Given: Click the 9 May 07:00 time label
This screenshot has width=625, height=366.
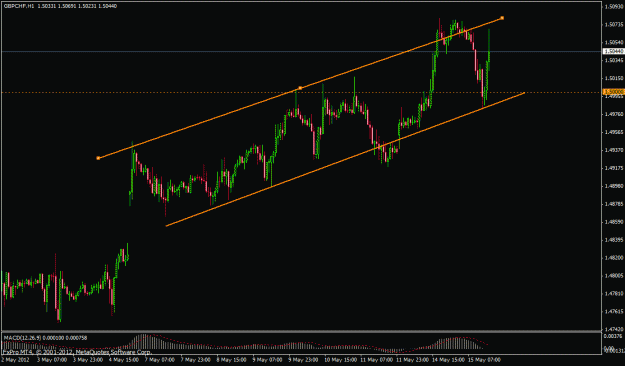Looking at the screenshot, I should (267, 360).
